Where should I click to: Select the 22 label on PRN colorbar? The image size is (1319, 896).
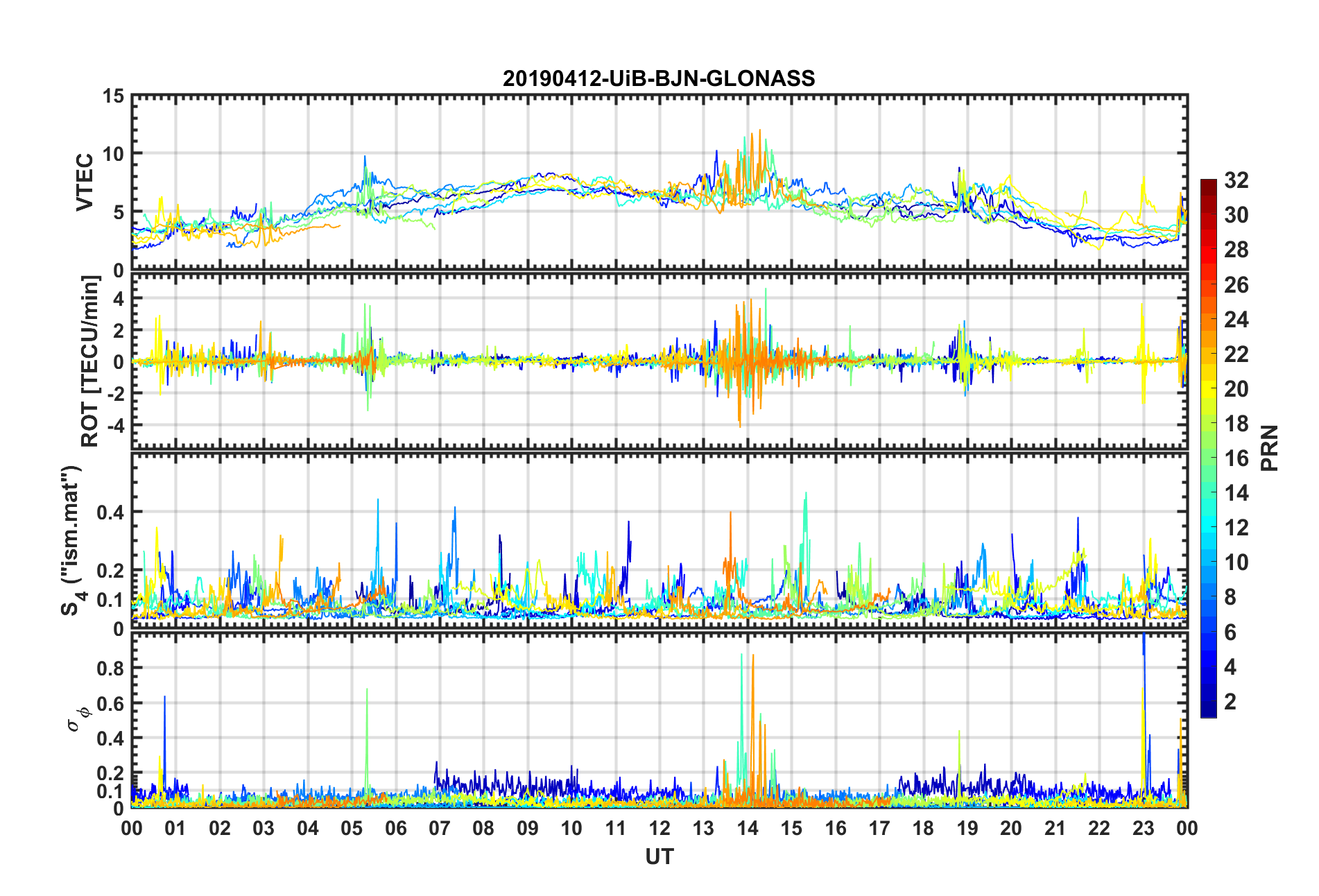(x=1236, y=354)
